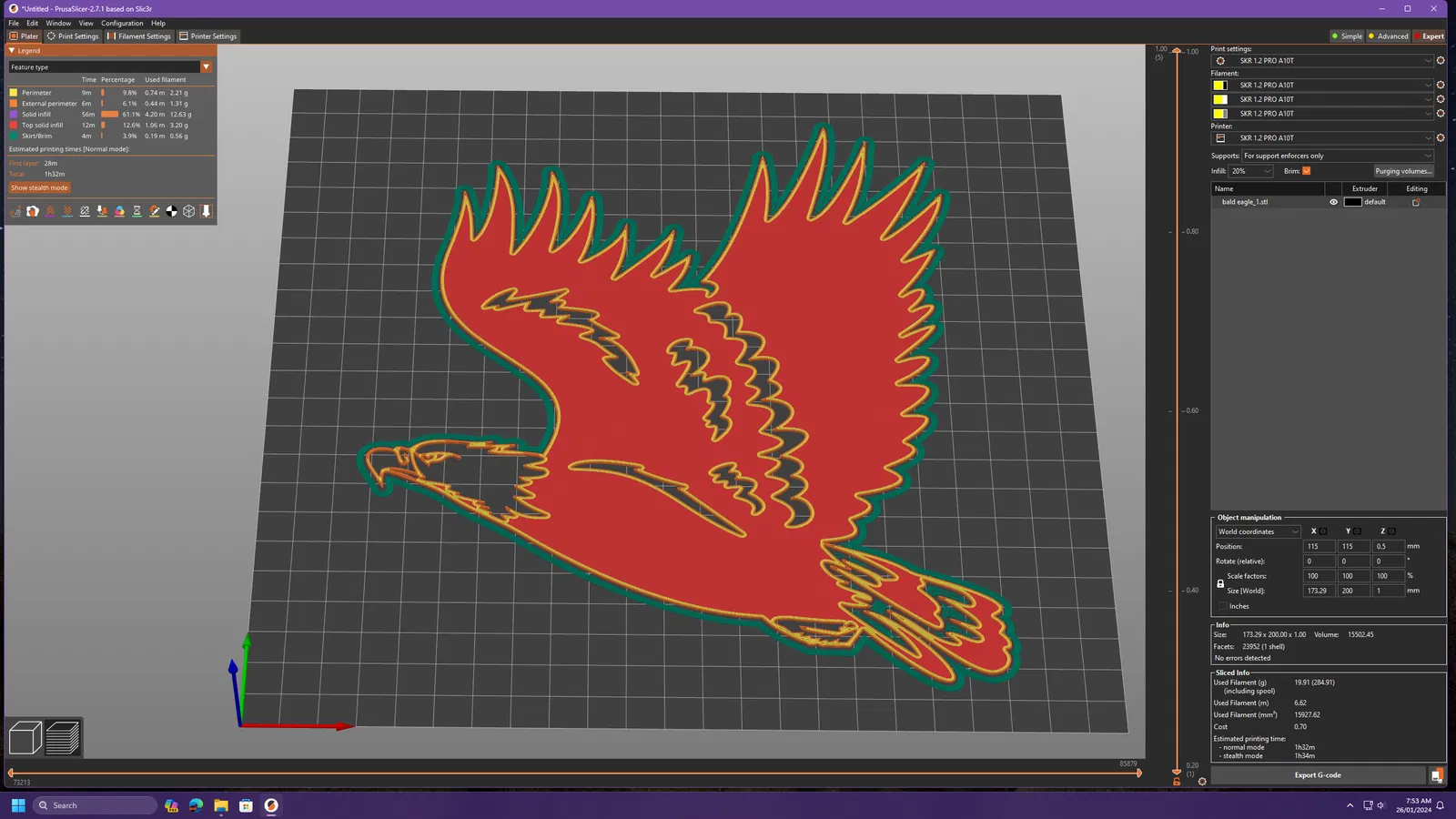Hide bald eagle_1.stl with the eye icon

1334,202
